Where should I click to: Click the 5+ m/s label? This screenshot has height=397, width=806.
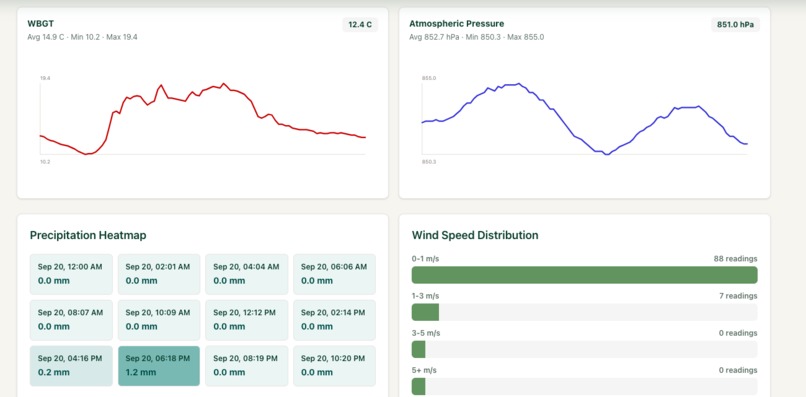[424, 370]
